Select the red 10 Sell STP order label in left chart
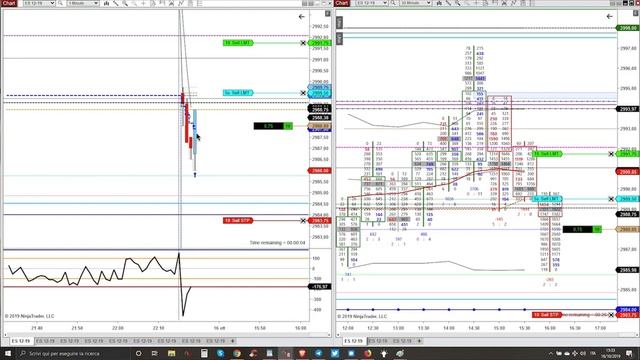The height and width of the screenshot is (360, 640). (238, 220)
